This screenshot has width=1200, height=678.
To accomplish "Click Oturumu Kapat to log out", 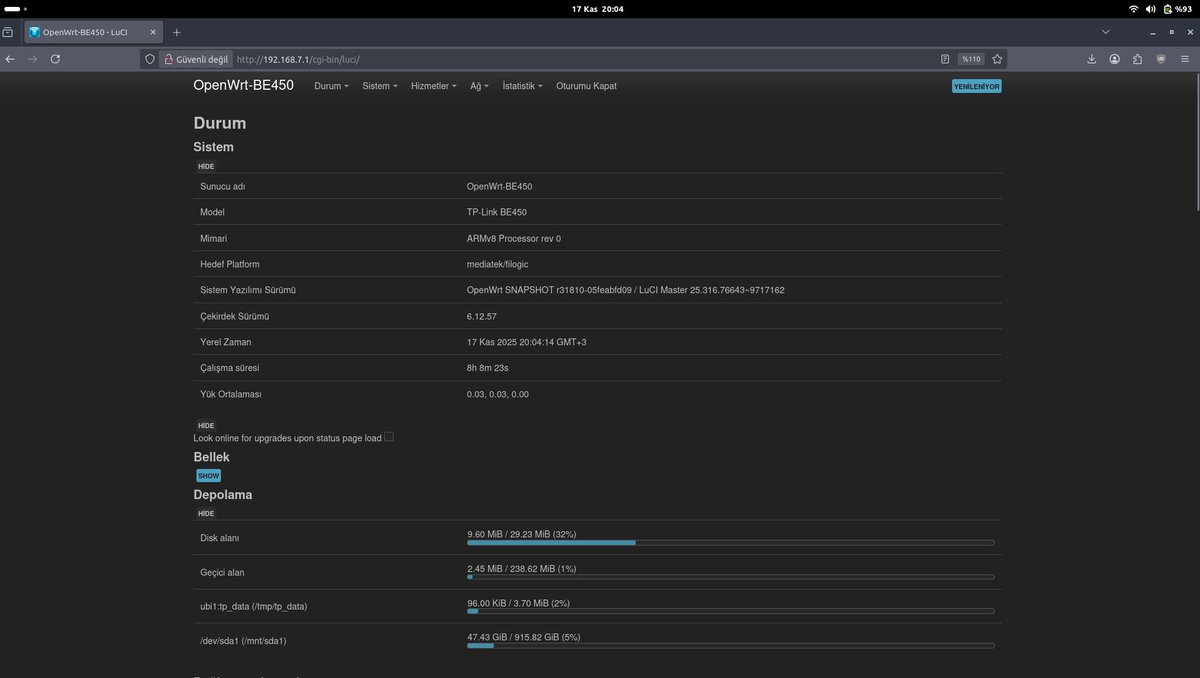I will 586,86.
